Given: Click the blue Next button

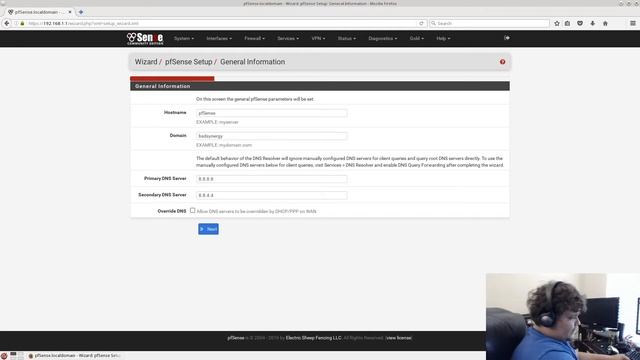Looking at the screenshot, I should [208, 229].
